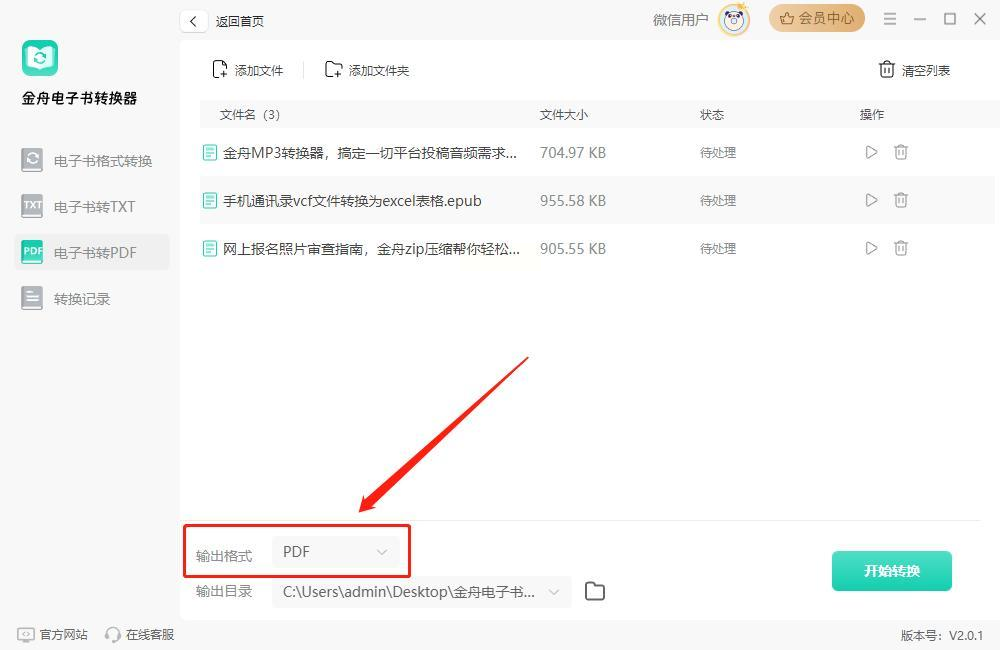Select the file 网上报名照片审查指南 in list
This screenshot has width=1000, height=650.
(371, 249)
